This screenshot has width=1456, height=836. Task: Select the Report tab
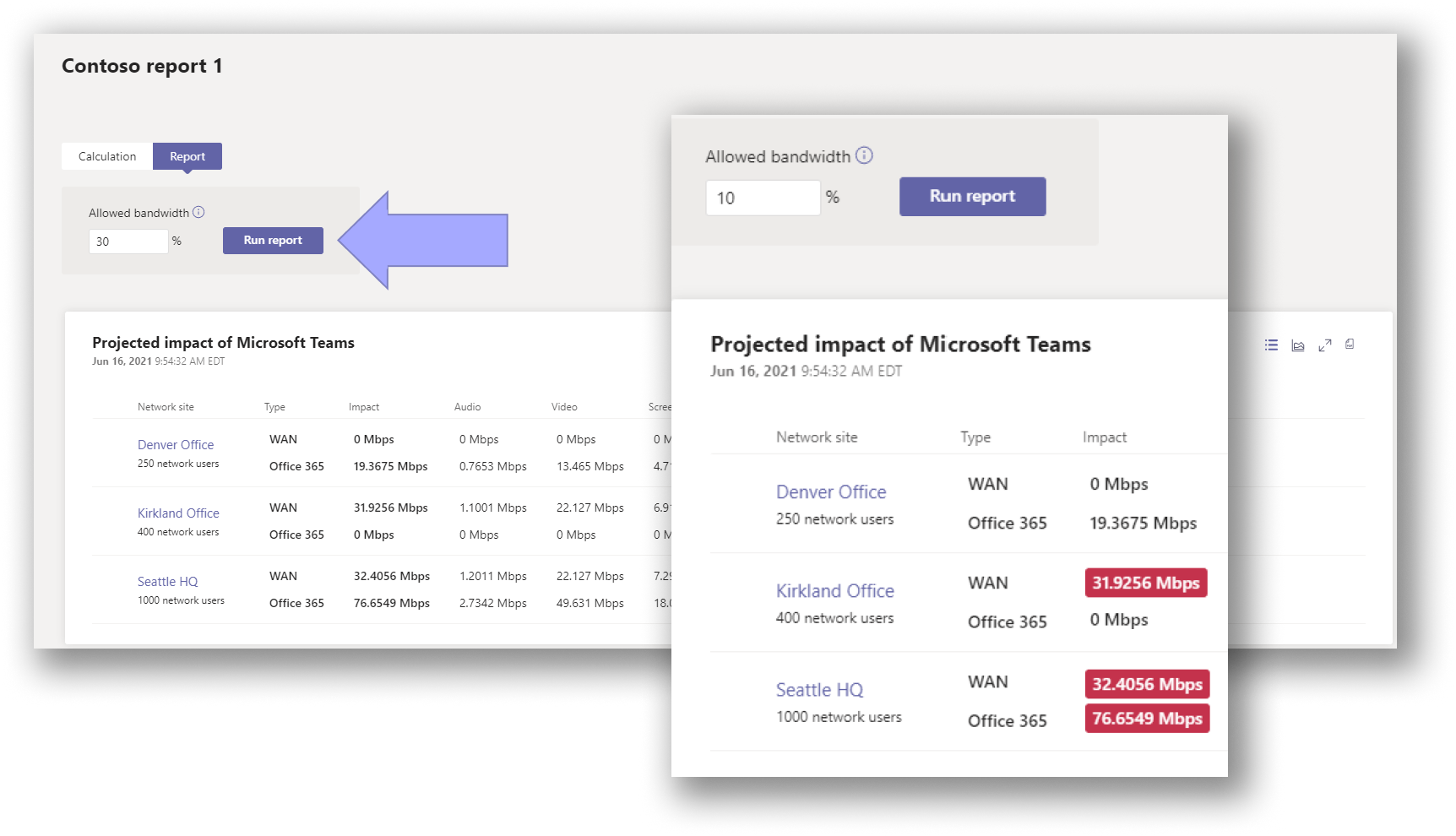click(187, 156)
